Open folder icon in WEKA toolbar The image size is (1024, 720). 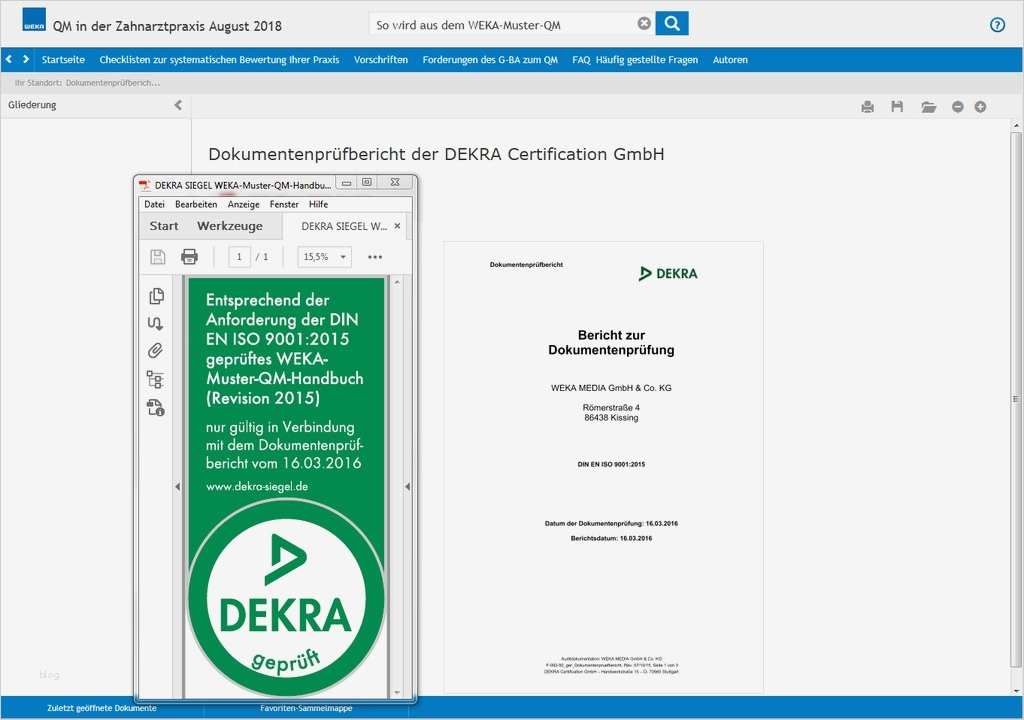click(929, 106)
